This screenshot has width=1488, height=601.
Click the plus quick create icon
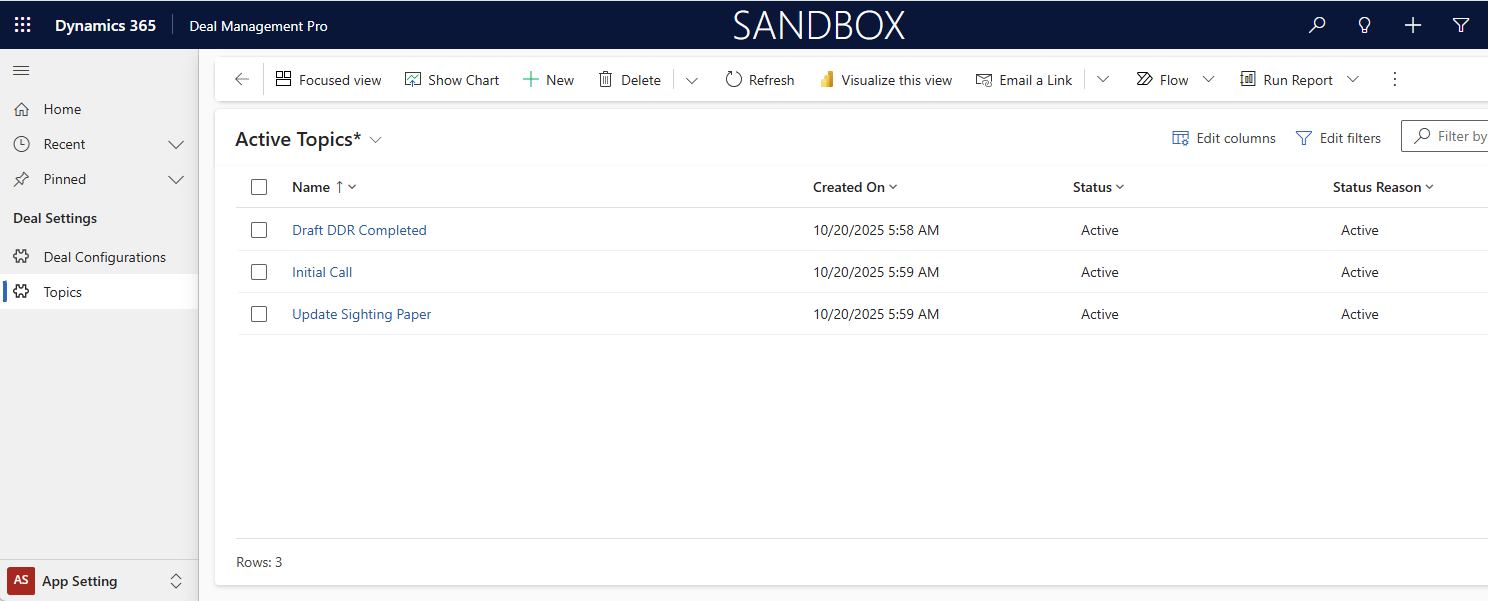(x=1412, y=25)
